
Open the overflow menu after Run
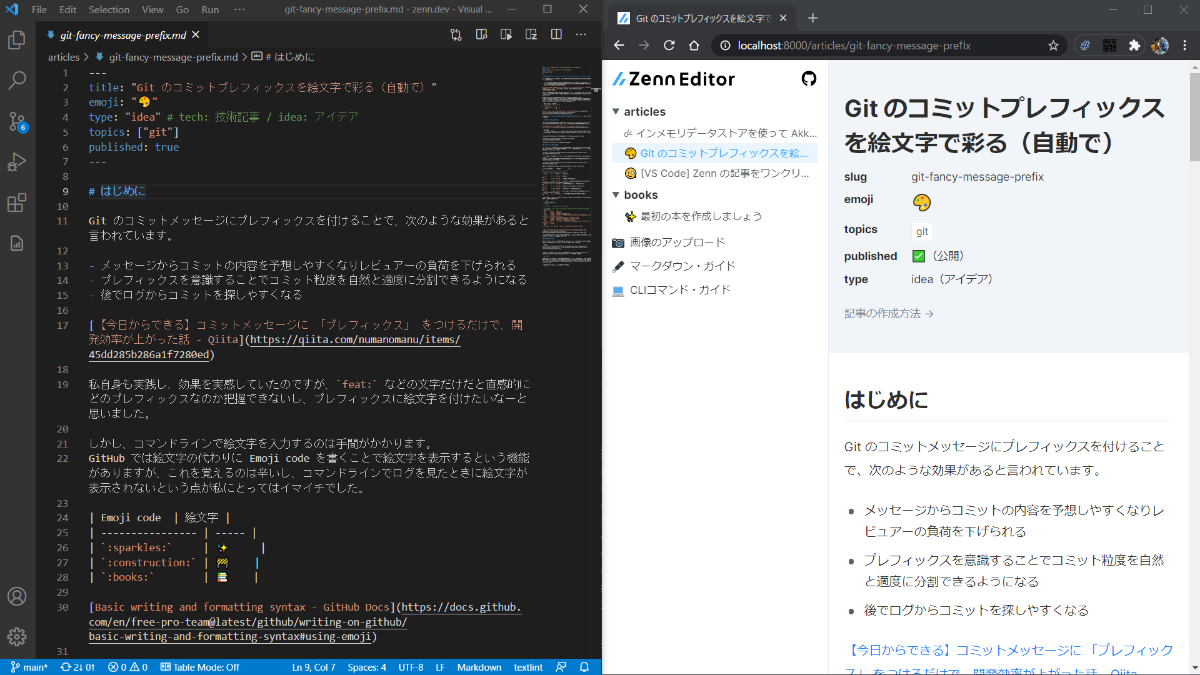[x=239, y=9]
